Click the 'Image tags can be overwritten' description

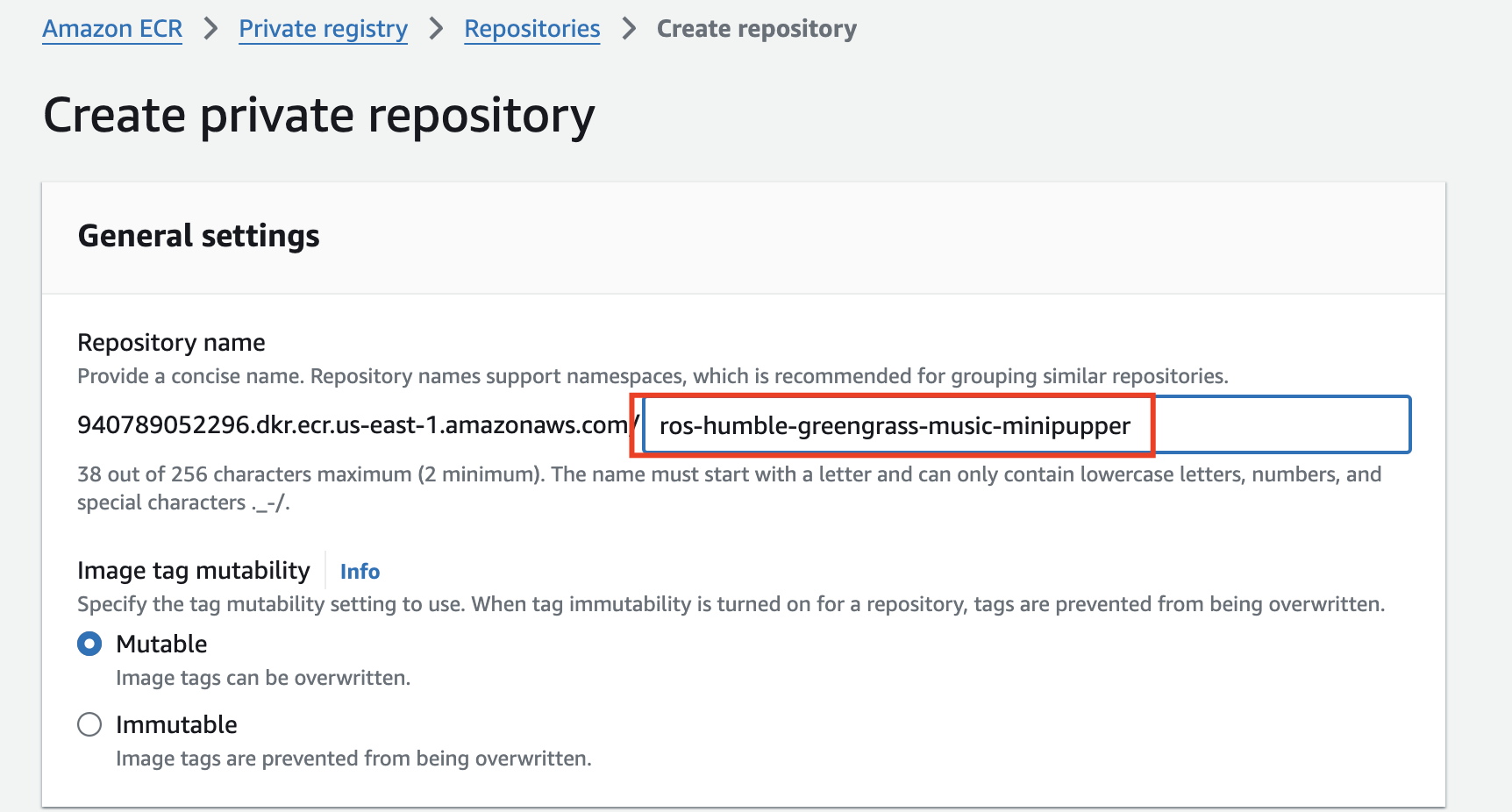pos(263,679)
